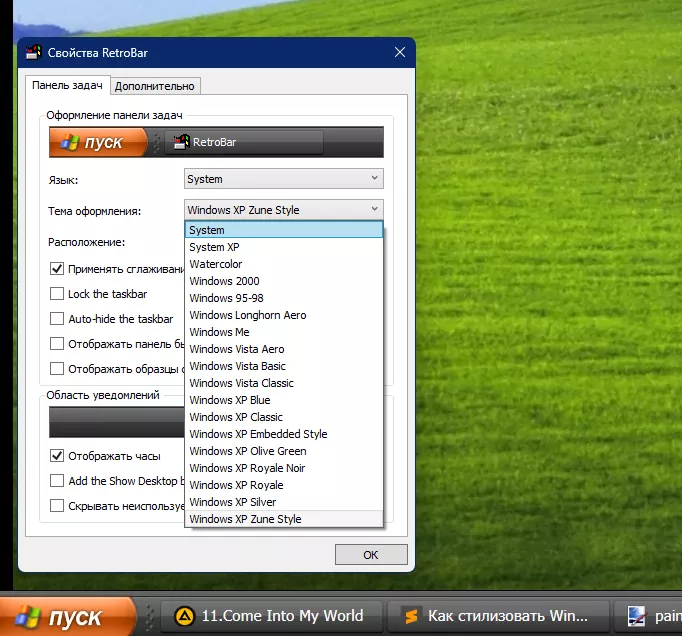Select Windows Longhorn Aero in the list

[x=284, y=315]
